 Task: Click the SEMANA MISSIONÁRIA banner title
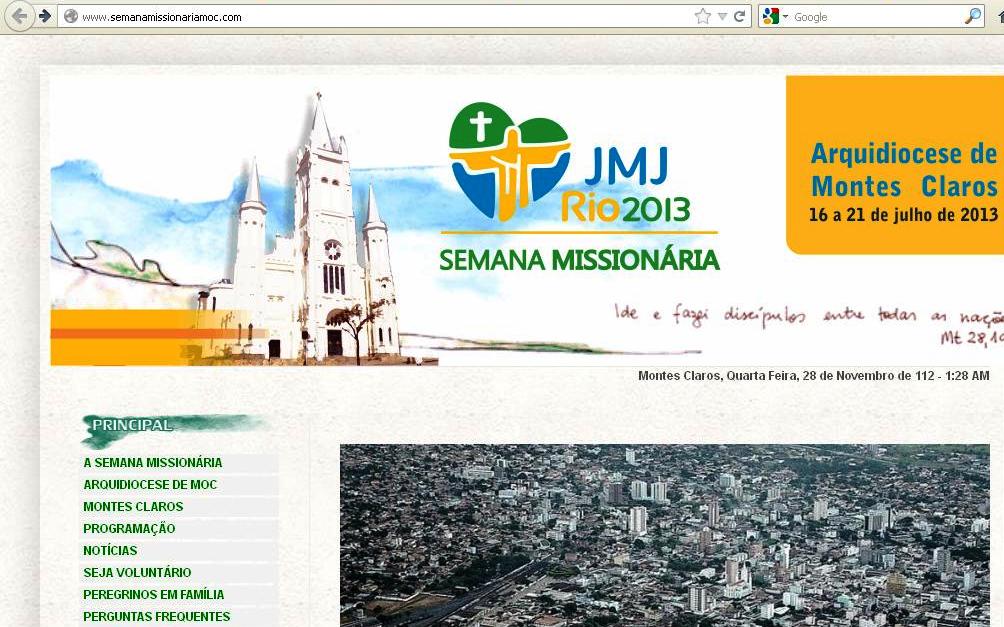point(579,260)
